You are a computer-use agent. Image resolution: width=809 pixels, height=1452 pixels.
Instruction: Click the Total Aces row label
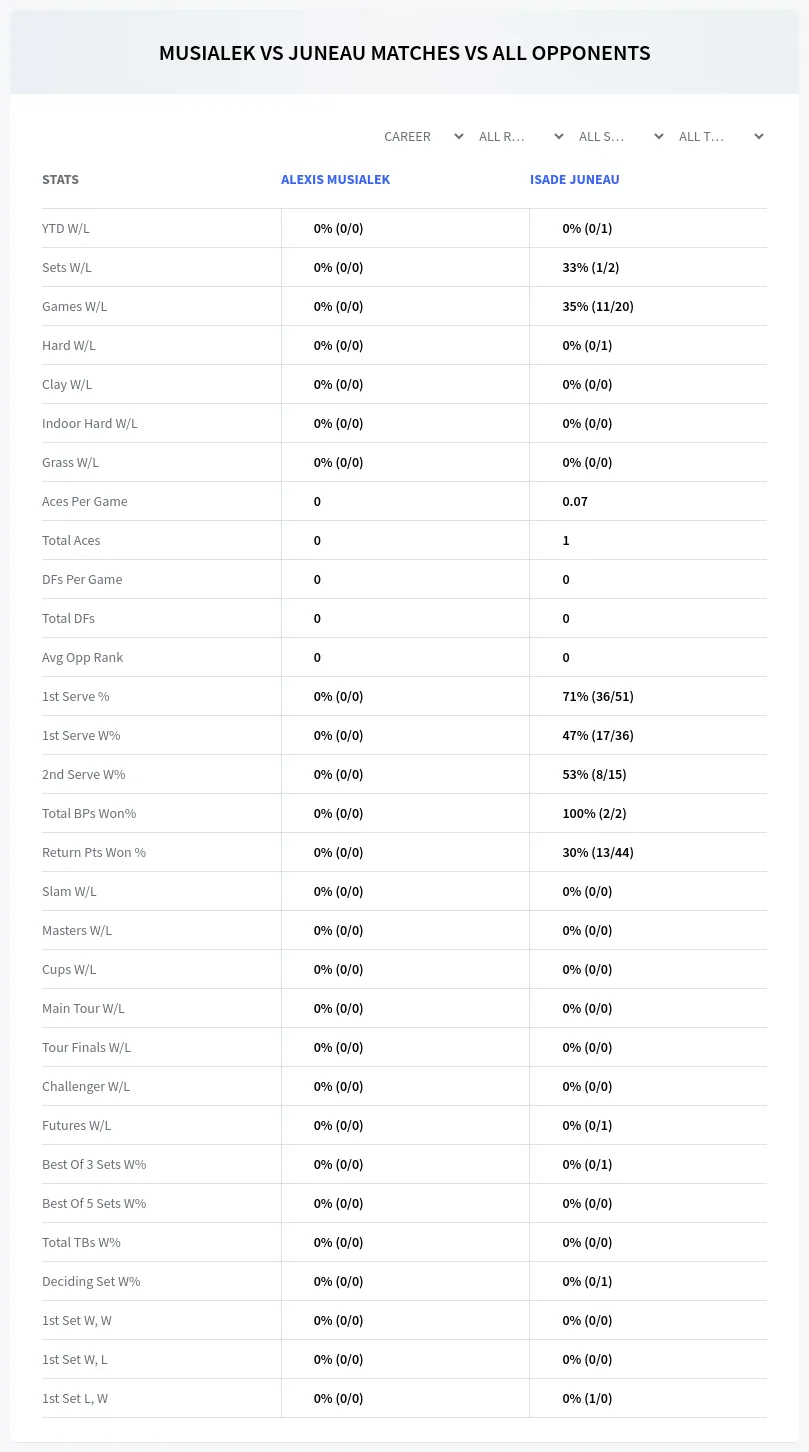pos(71,540)
